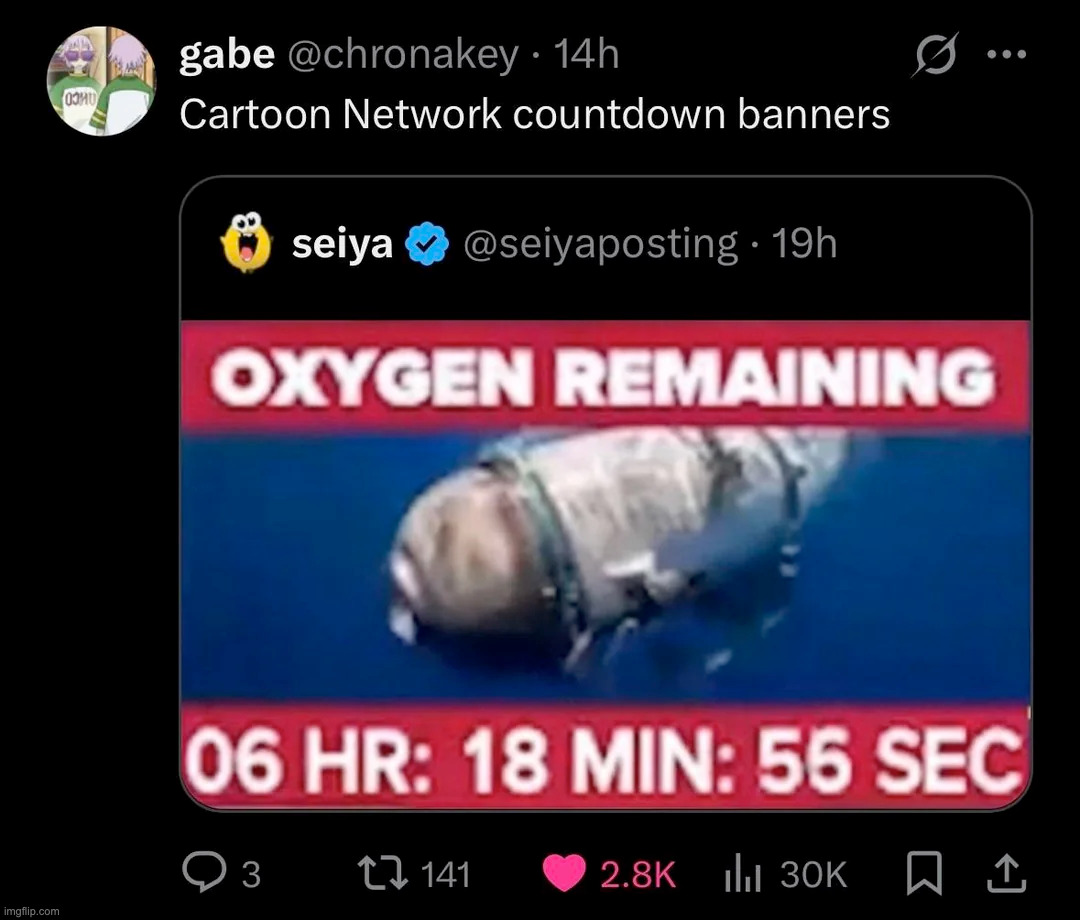Click the Grok slashed-circle icon
This screenshot has width=1080, height=920.
pyautogui.click(x=934, y=57)
